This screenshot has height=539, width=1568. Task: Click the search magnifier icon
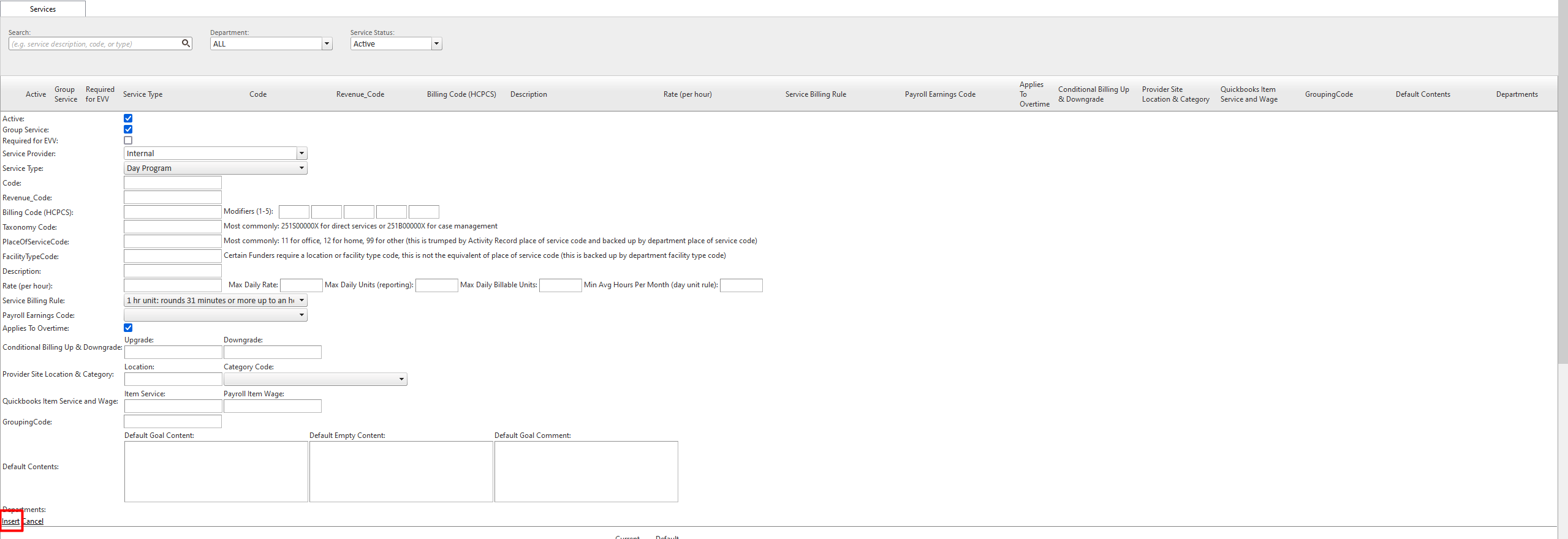coord(186,43)
